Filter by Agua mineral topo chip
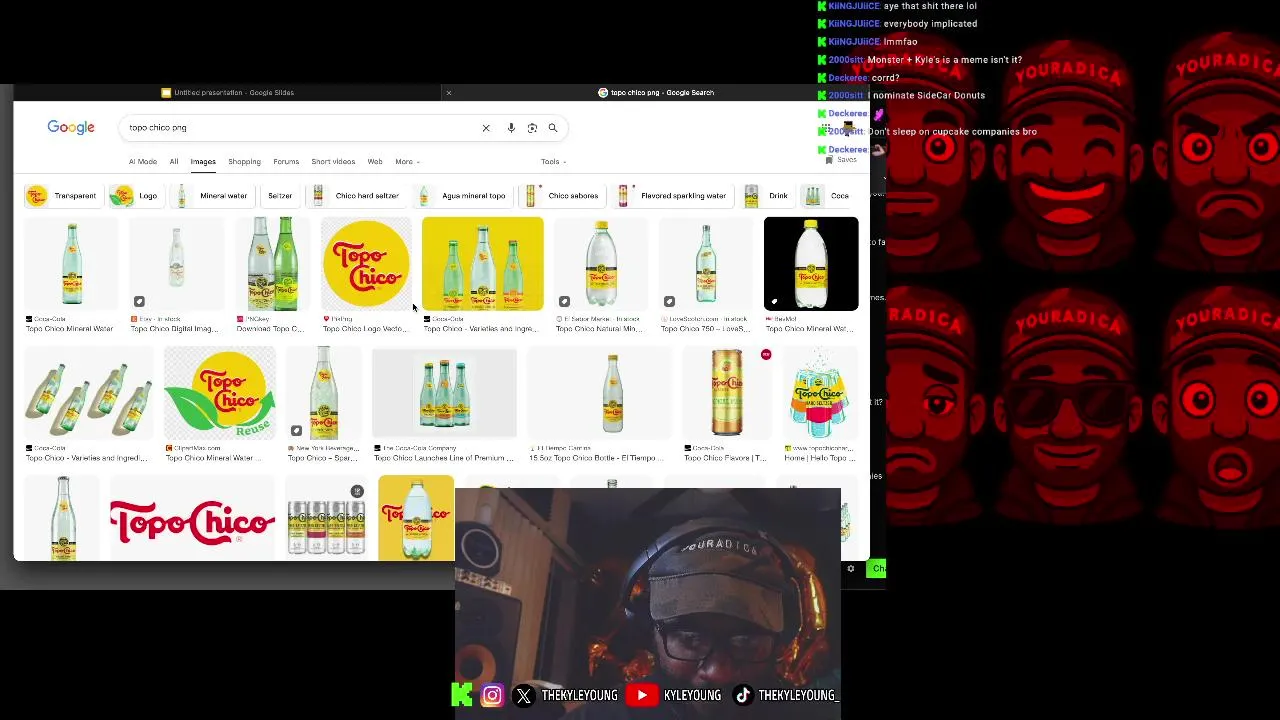1280x720 pixels. pyautogui.click(x=462, y=196)
